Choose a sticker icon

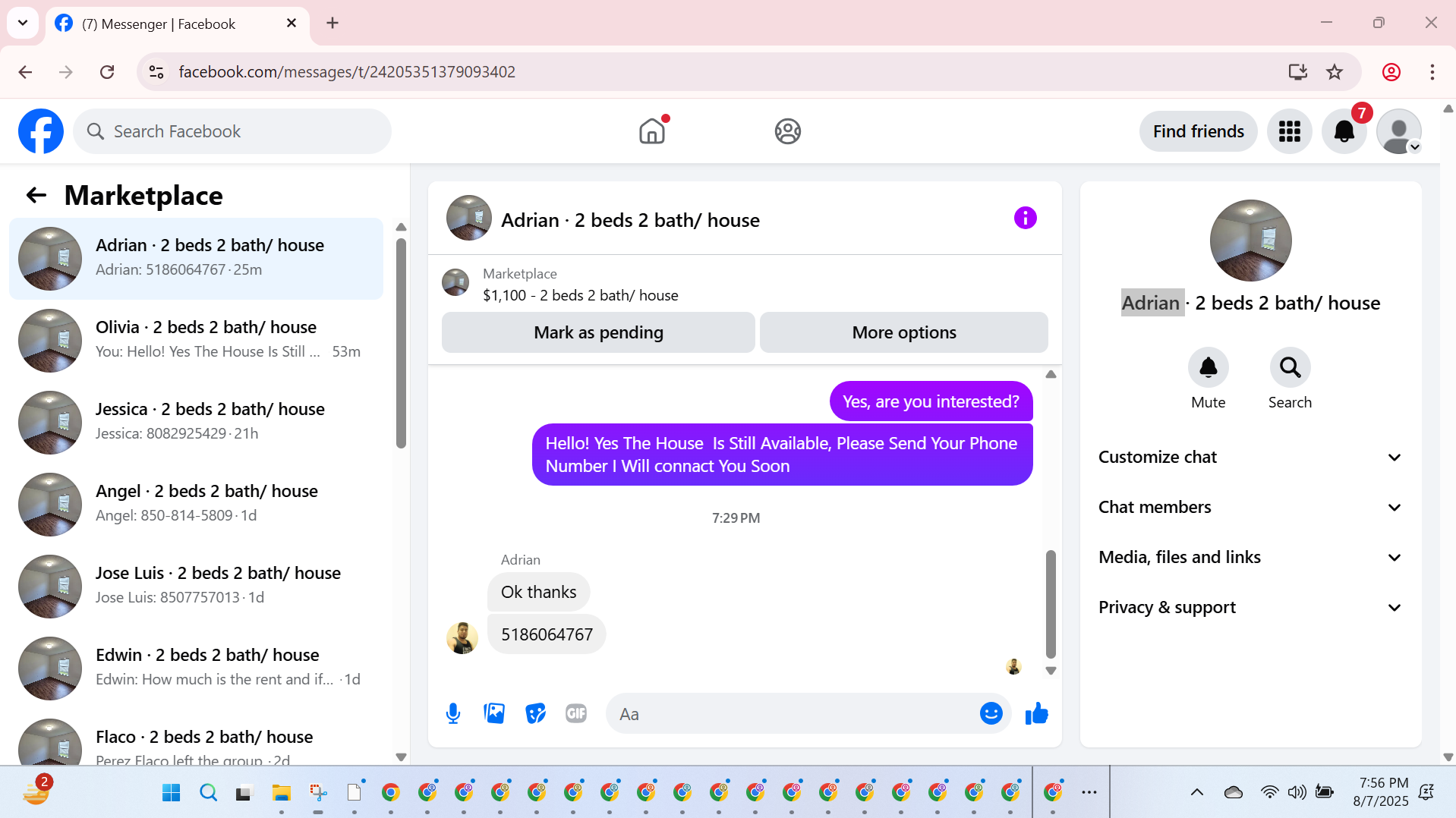pyautogui.click(x=535, y=714)
